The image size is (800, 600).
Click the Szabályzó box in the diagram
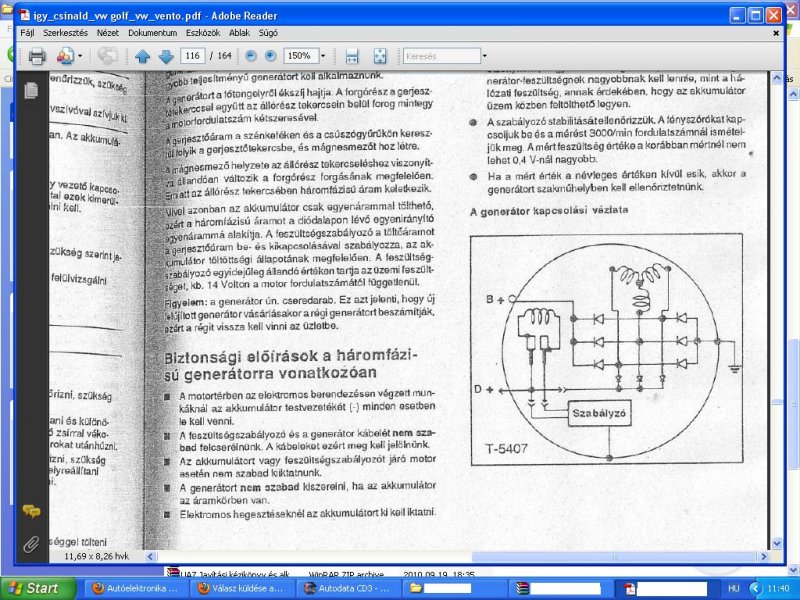599,413
